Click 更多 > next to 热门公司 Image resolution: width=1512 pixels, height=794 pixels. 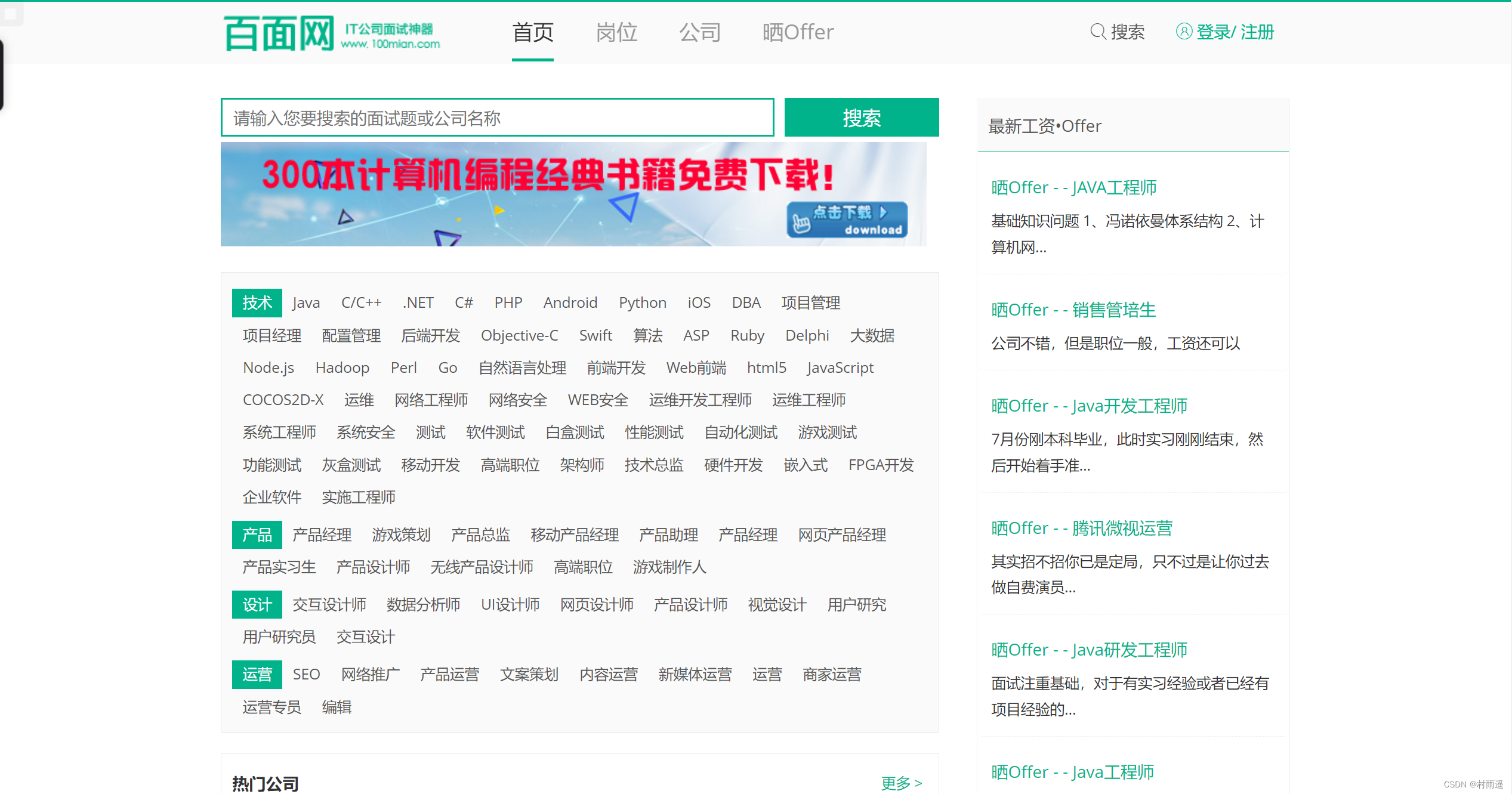(902, 783)
